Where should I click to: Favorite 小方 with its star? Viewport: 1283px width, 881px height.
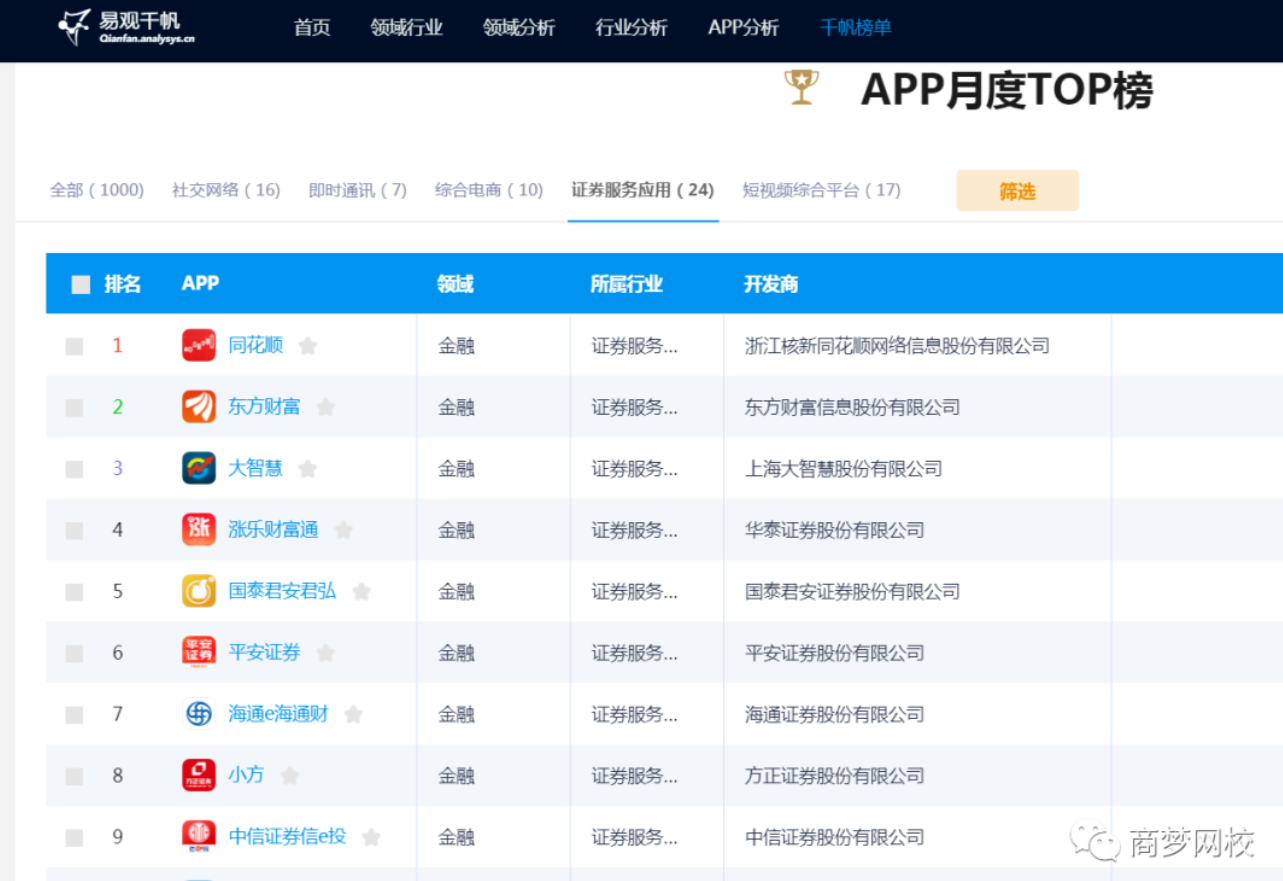point(290,775)
